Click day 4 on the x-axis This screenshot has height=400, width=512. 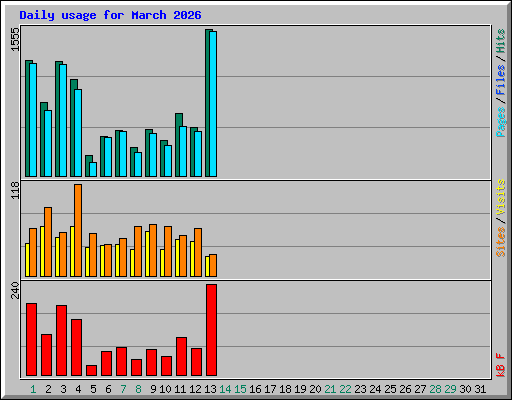click(x=78, y=389)
